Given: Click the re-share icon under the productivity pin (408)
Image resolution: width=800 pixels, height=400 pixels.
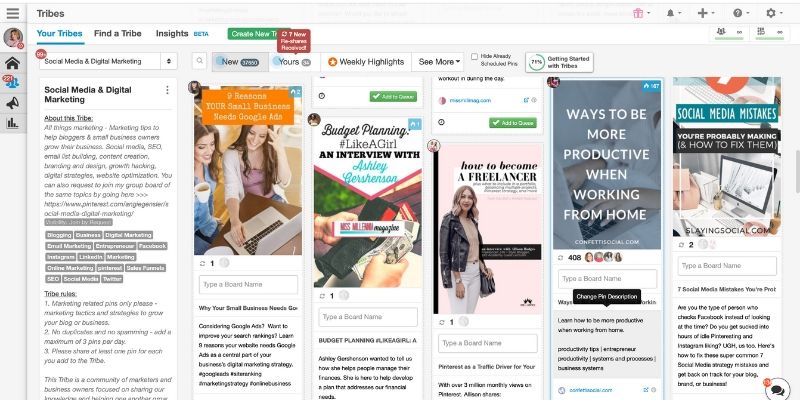Looking at the screenshot, I should point(561,258).
